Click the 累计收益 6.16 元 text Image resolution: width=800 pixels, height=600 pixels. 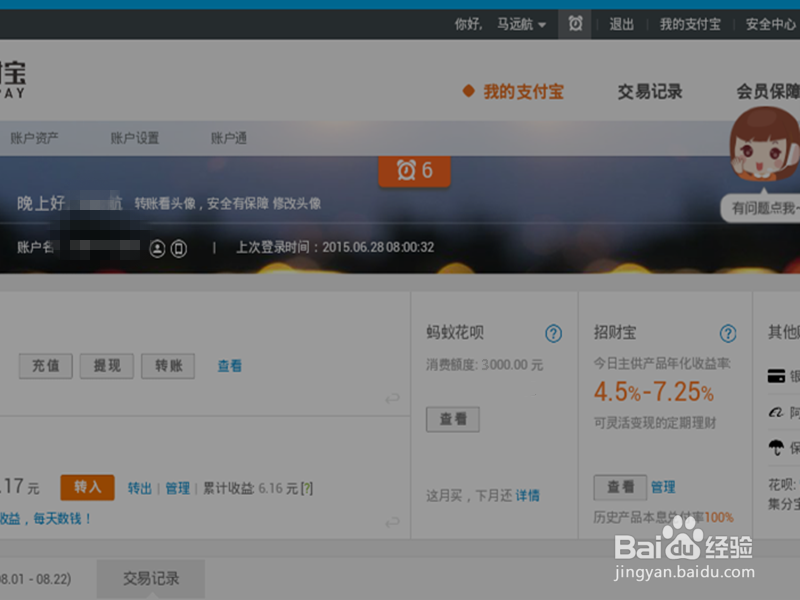(251, 488)
